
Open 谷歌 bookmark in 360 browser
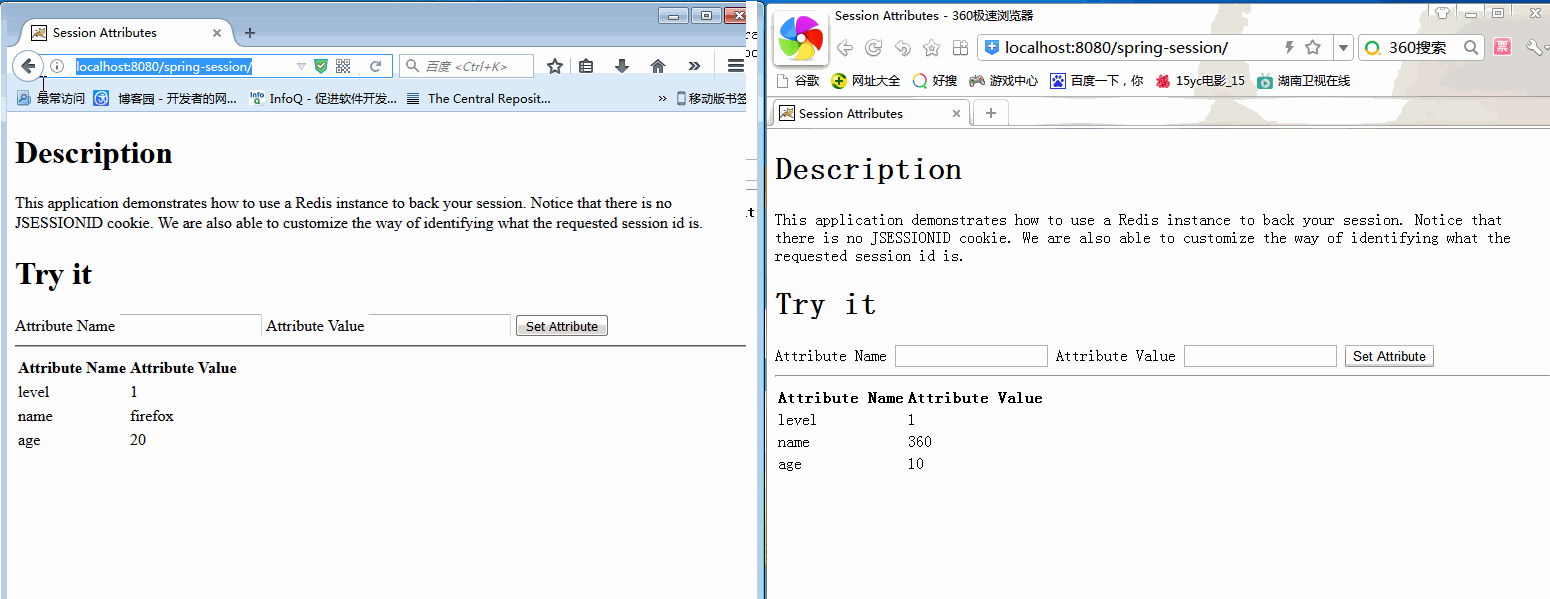pos(799,81)
